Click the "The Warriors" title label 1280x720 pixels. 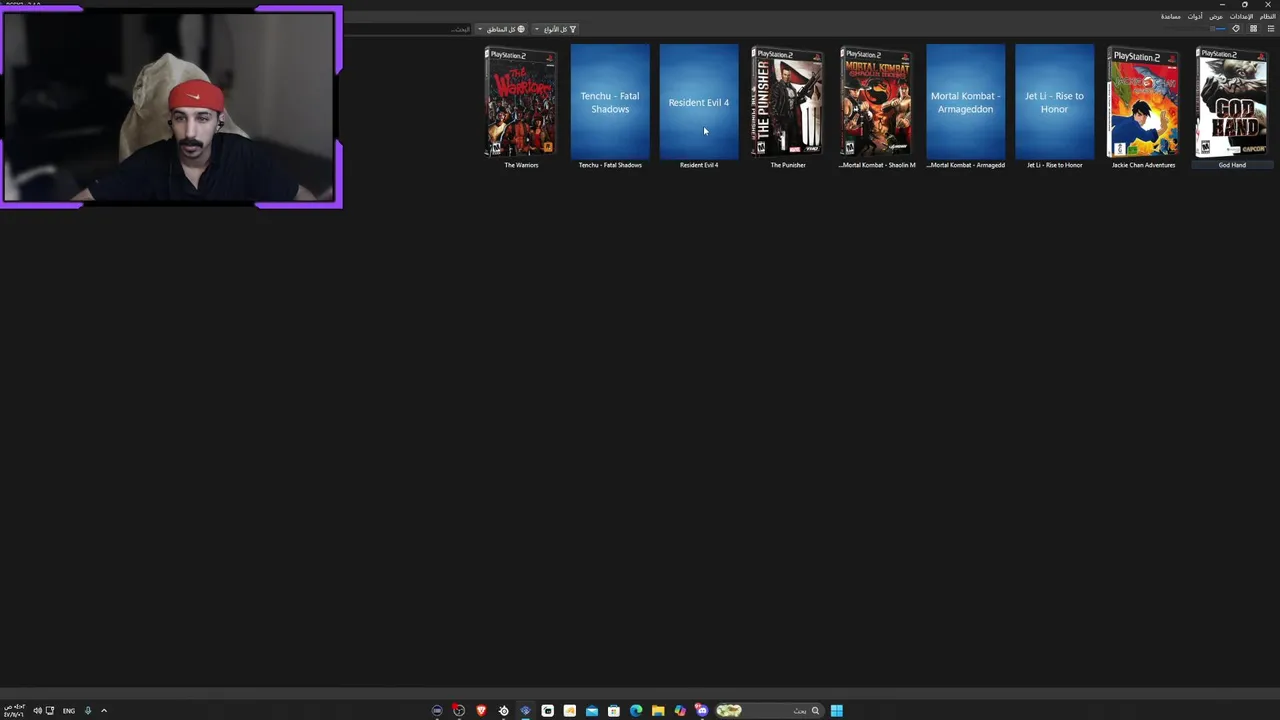point(521,165)
